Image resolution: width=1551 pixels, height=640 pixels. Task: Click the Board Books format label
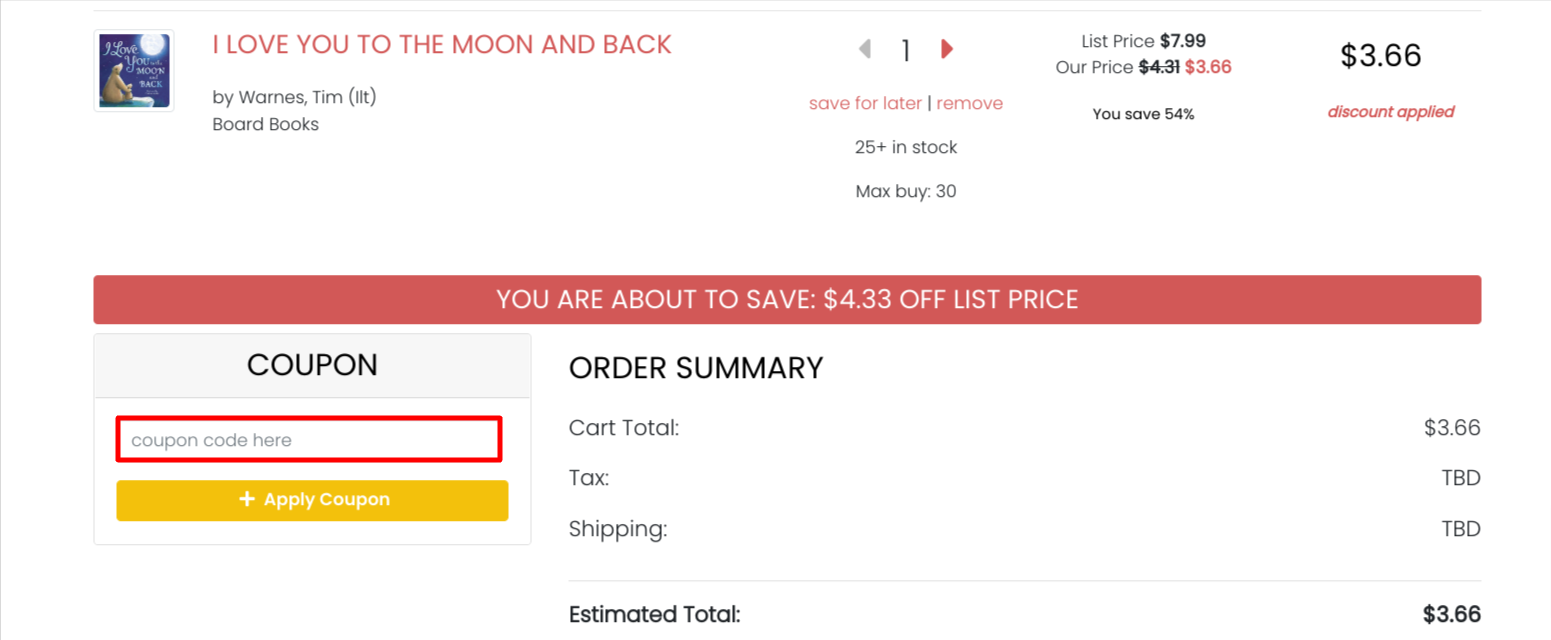tap(265, 124)
